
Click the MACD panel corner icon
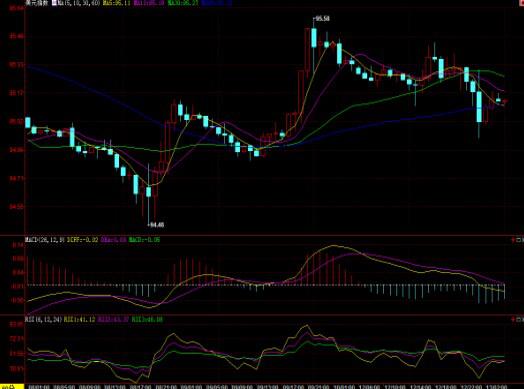point(518,240)
